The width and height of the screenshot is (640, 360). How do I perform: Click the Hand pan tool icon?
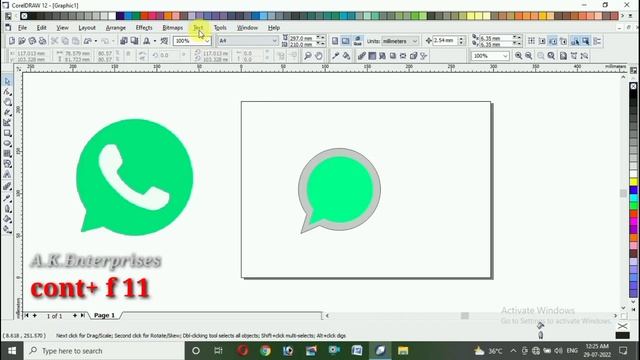pyautogui.click(x=319, y=56)
